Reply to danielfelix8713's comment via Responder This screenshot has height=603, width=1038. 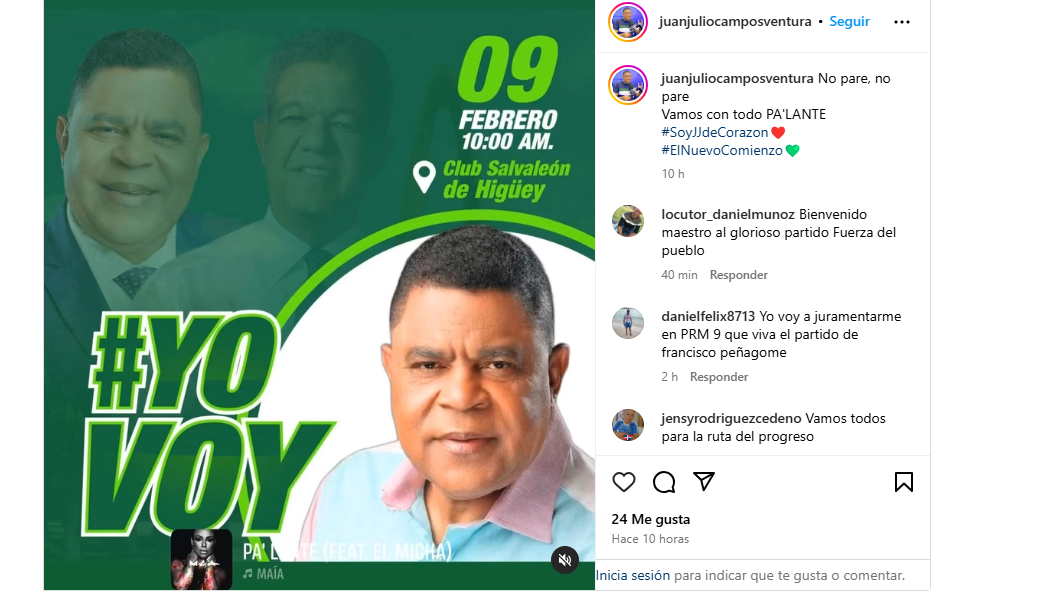coord(718,377)
